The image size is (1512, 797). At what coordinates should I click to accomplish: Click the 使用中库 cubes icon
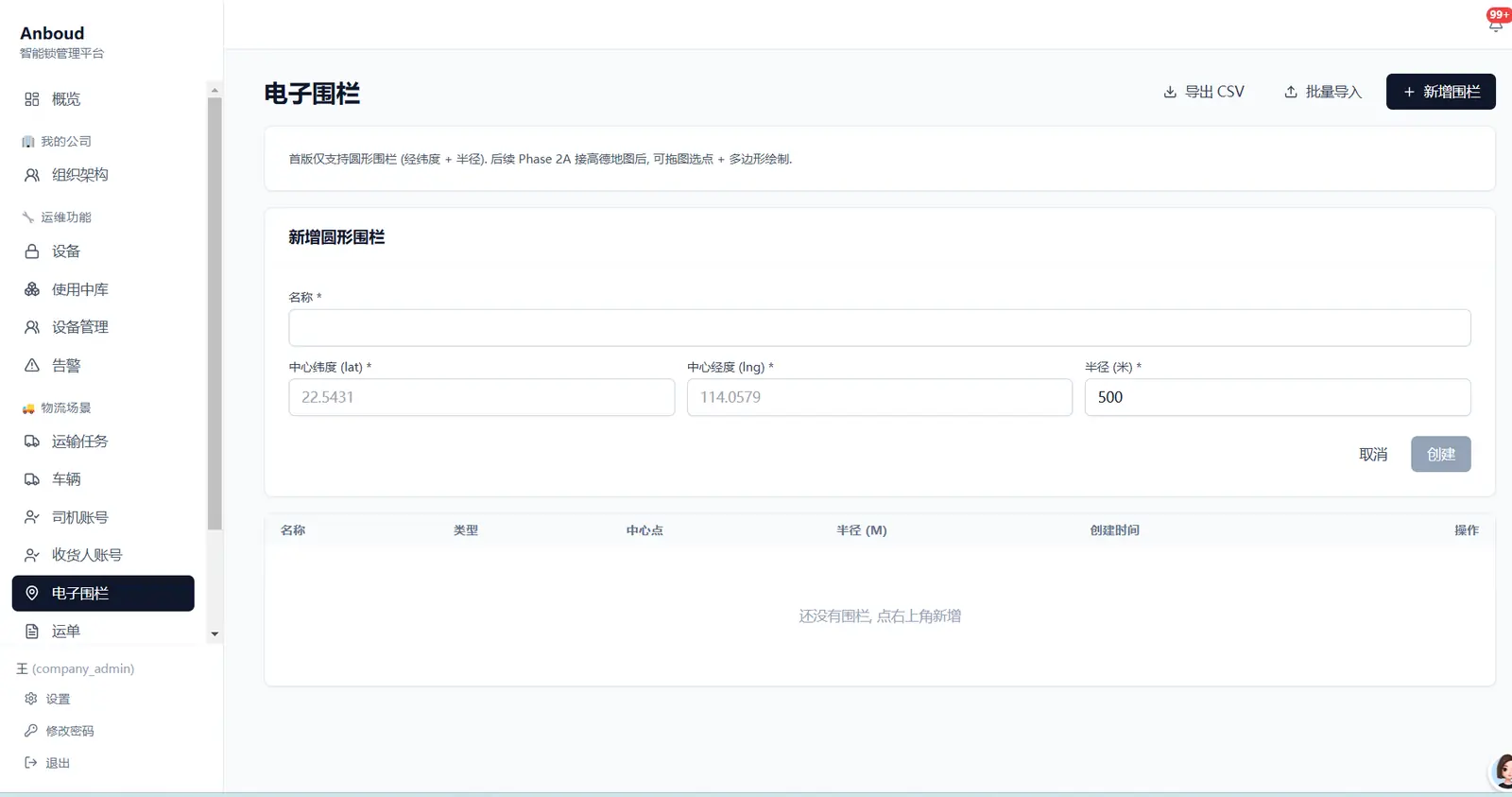(32, 289)
